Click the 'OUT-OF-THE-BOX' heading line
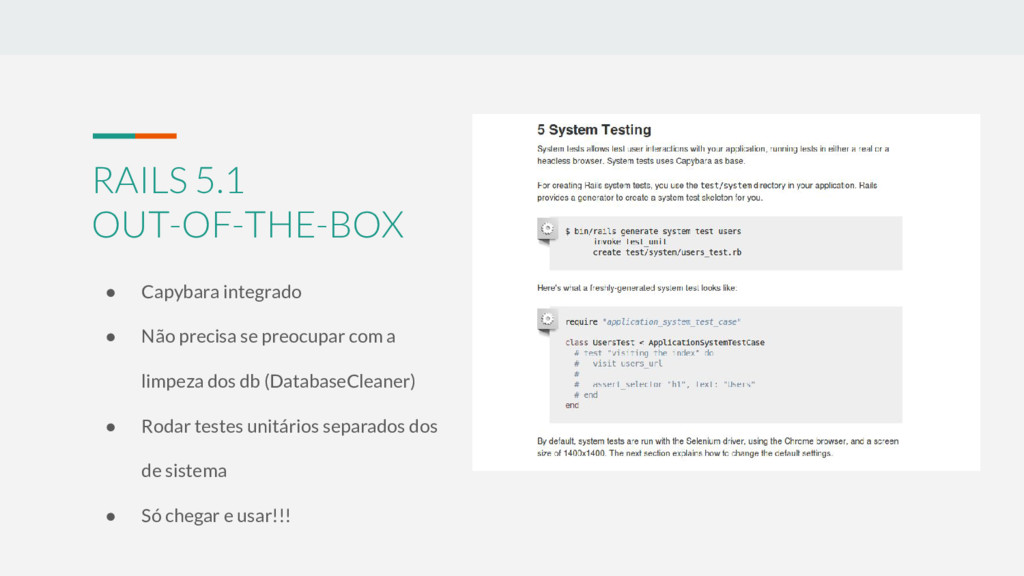 pos(248,225)
